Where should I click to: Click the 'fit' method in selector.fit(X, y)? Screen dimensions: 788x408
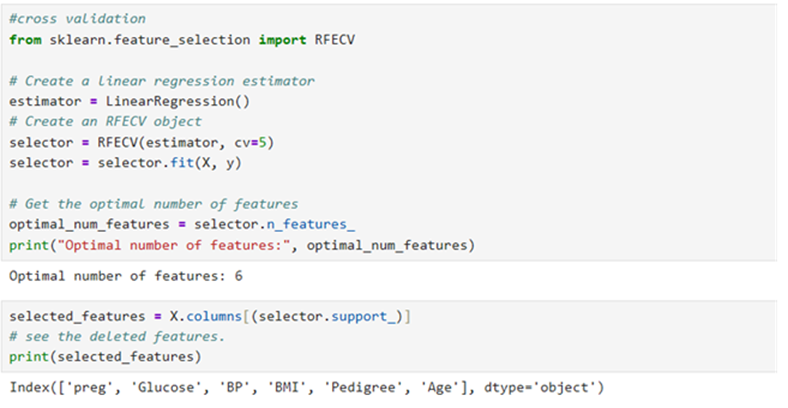(163, 162)
